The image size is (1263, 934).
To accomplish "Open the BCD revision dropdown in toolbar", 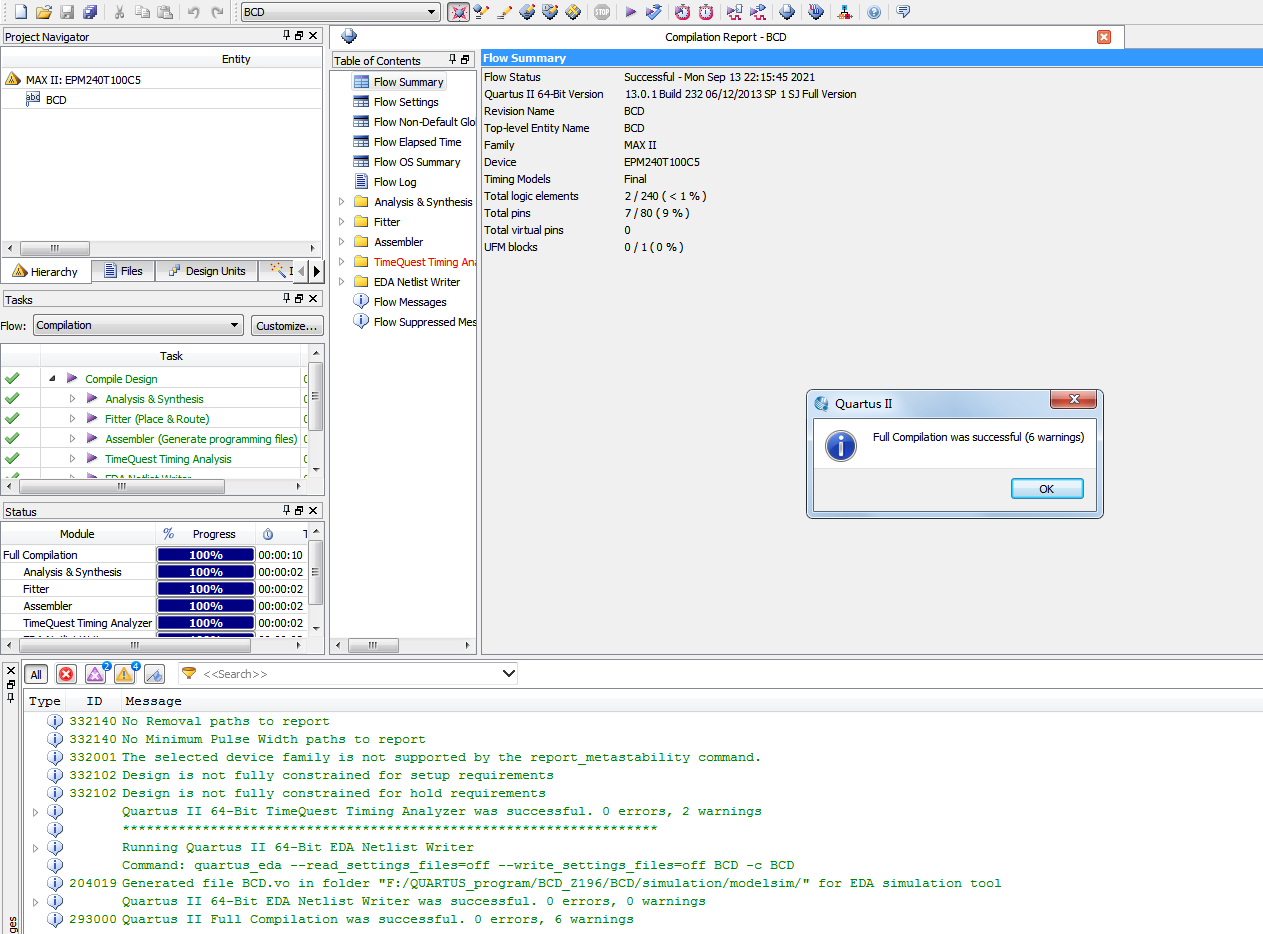I will pos(340,12).
